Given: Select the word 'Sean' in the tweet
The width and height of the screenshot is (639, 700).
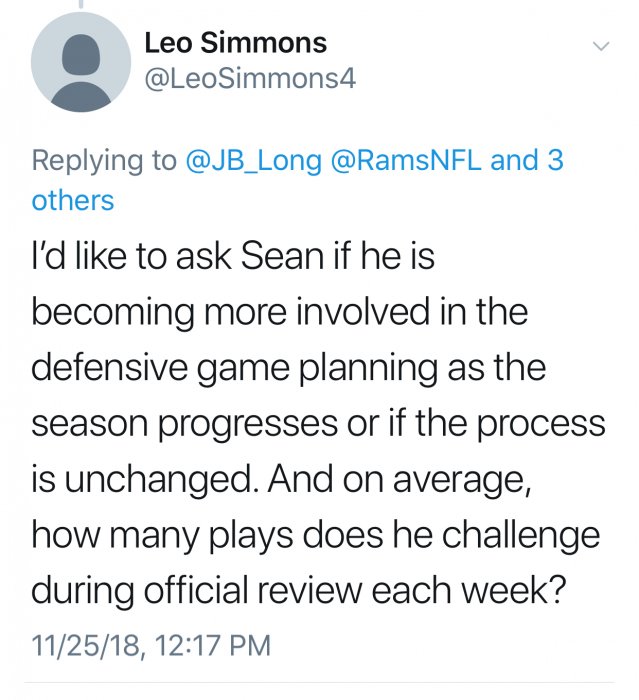Looking at the screenshot, I should coord(282,256).
